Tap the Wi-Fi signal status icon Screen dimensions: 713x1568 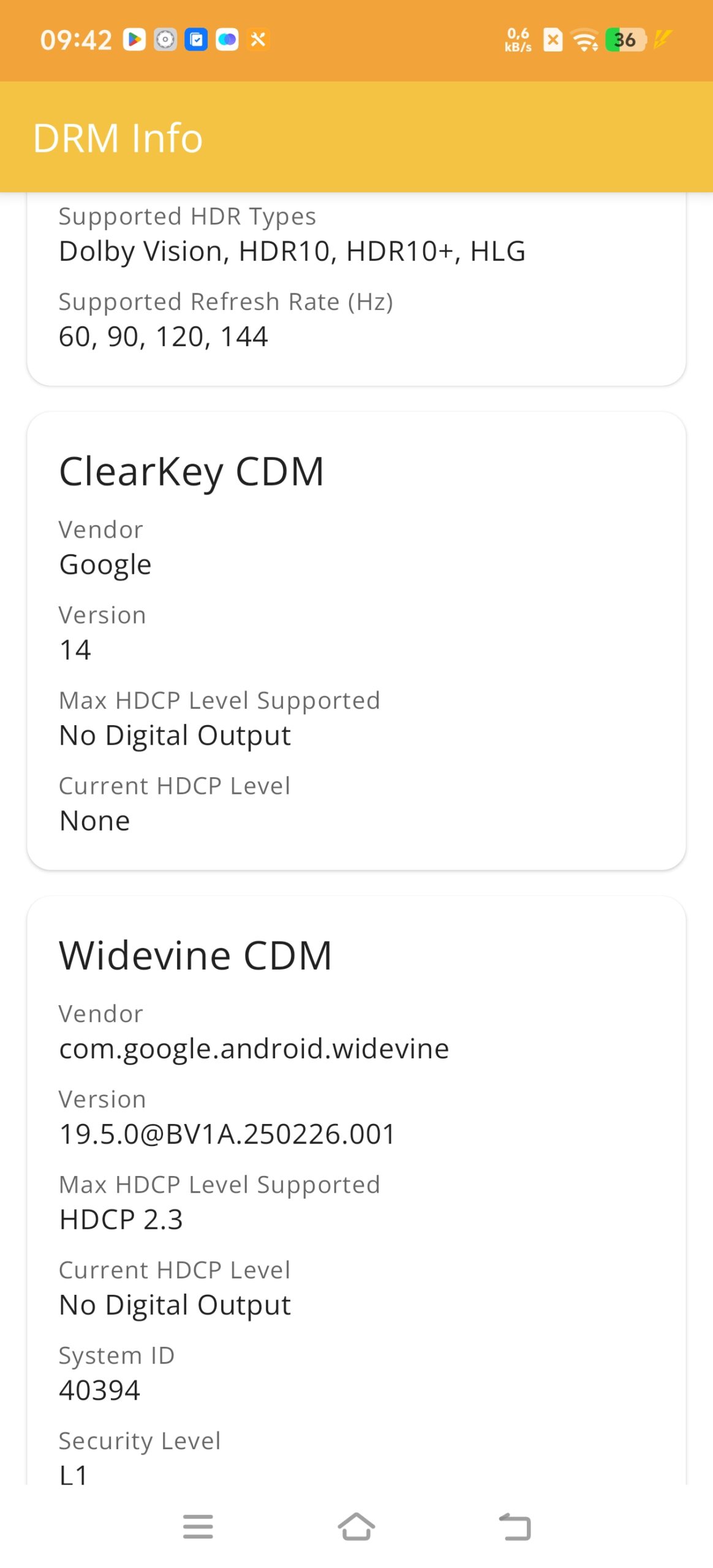pyautogui.click(x=585, y=40)
